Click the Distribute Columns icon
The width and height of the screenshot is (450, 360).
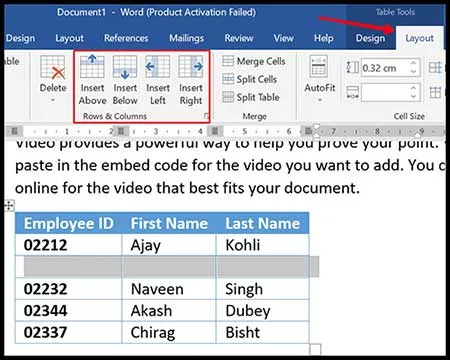point(436,92)
